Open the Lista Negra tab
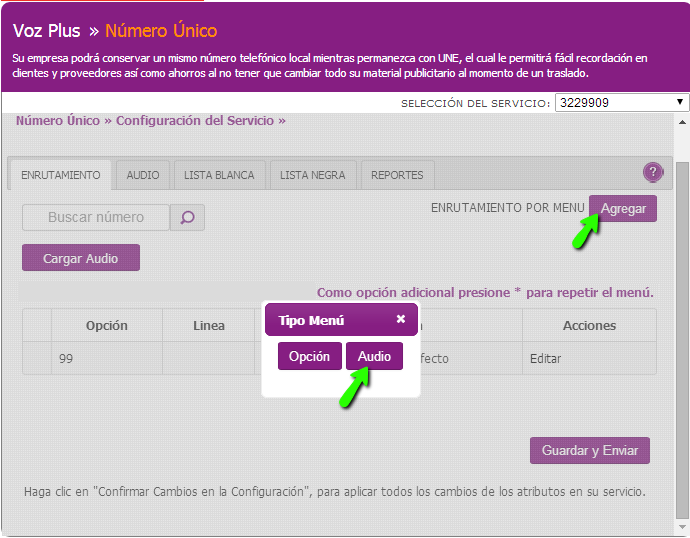The height and width of the screenshot is (538, 690). pyautogui.click(x=312, y=175)
